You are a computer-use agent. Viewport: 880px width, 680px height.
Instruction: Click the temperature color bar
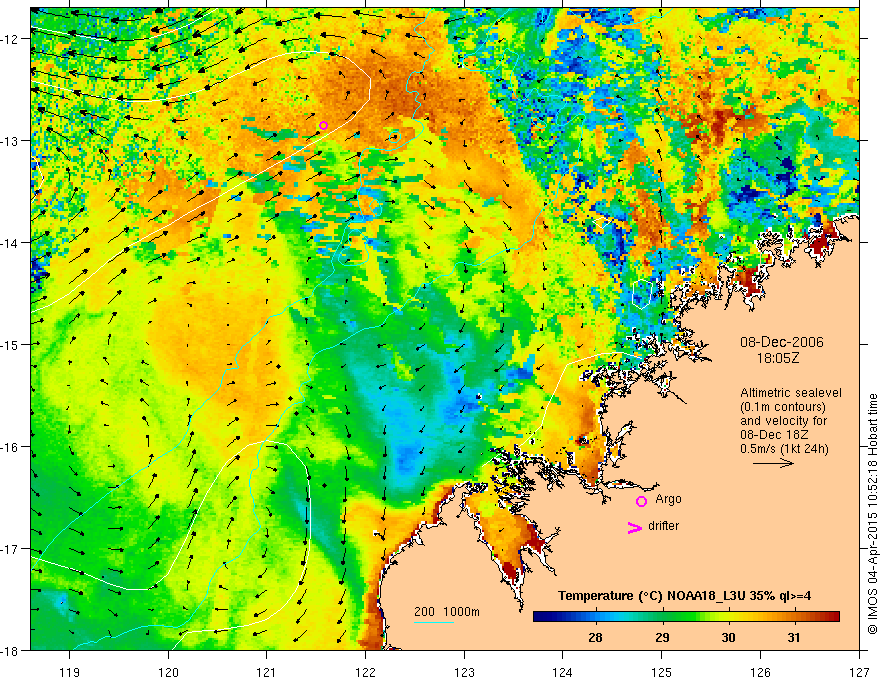(686, 617)
